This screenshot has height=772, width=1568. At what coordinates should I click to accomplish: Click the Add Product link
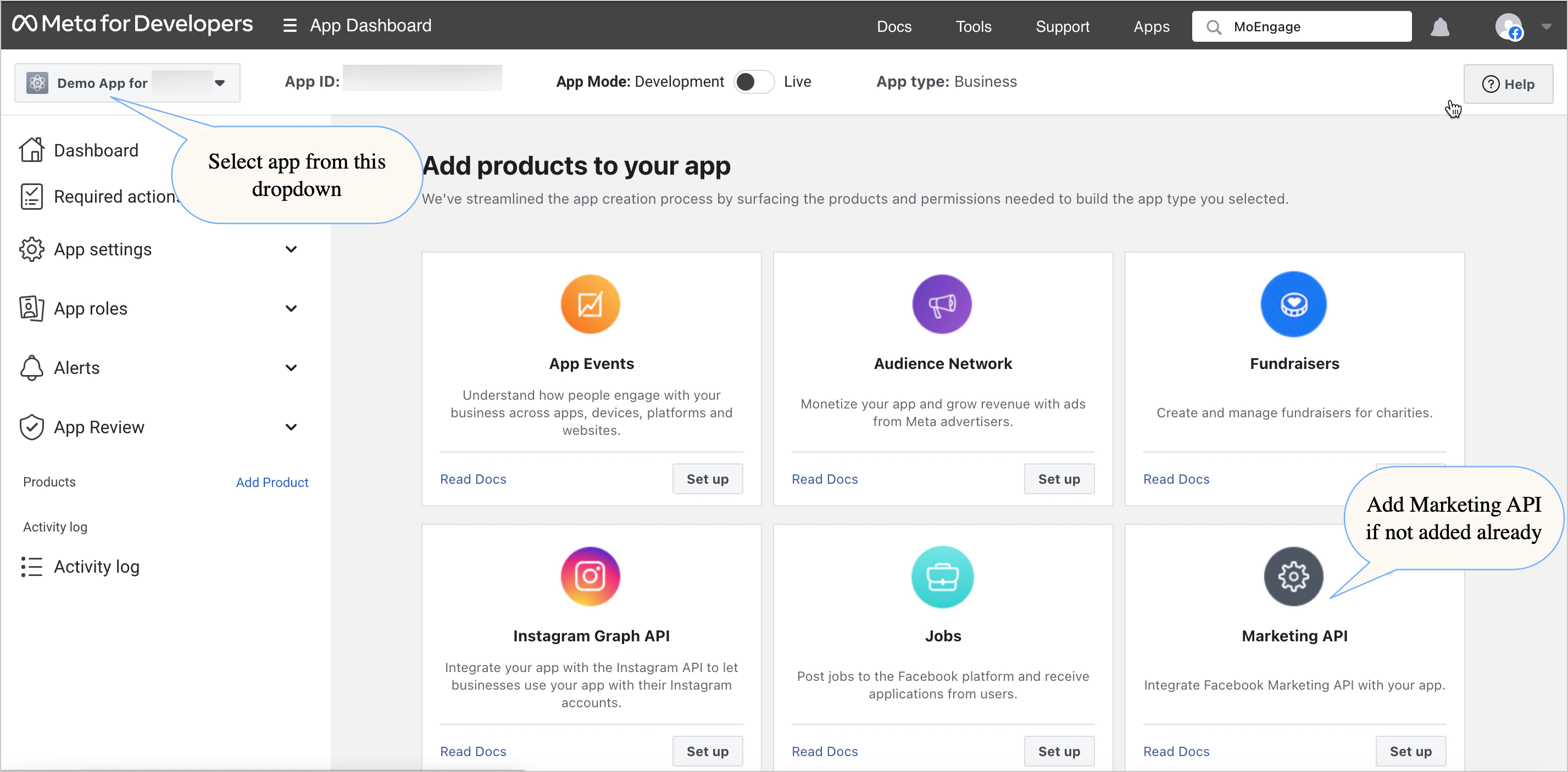(x=271, y=482)
